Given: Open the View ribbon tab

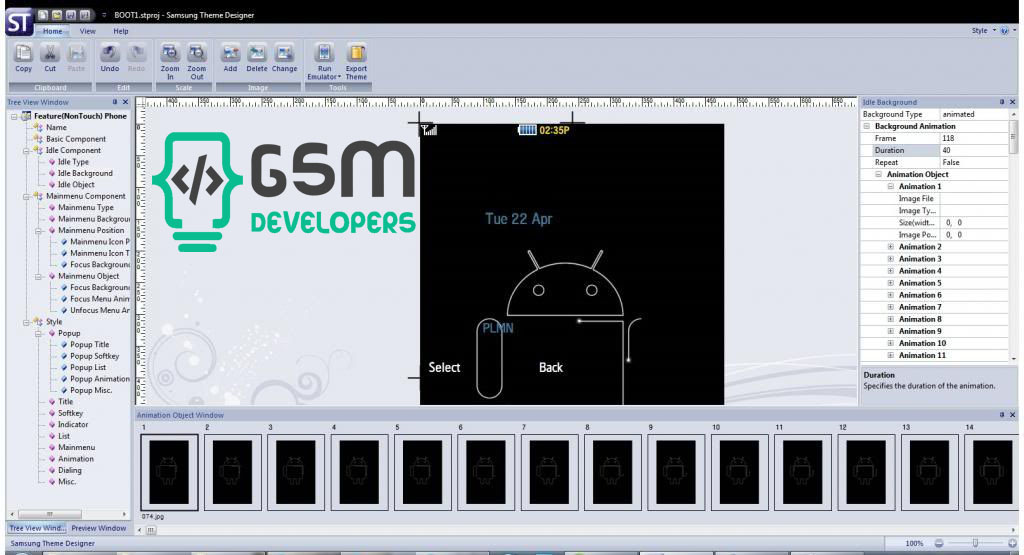Looking at the screenshot, I should [88, 31].
